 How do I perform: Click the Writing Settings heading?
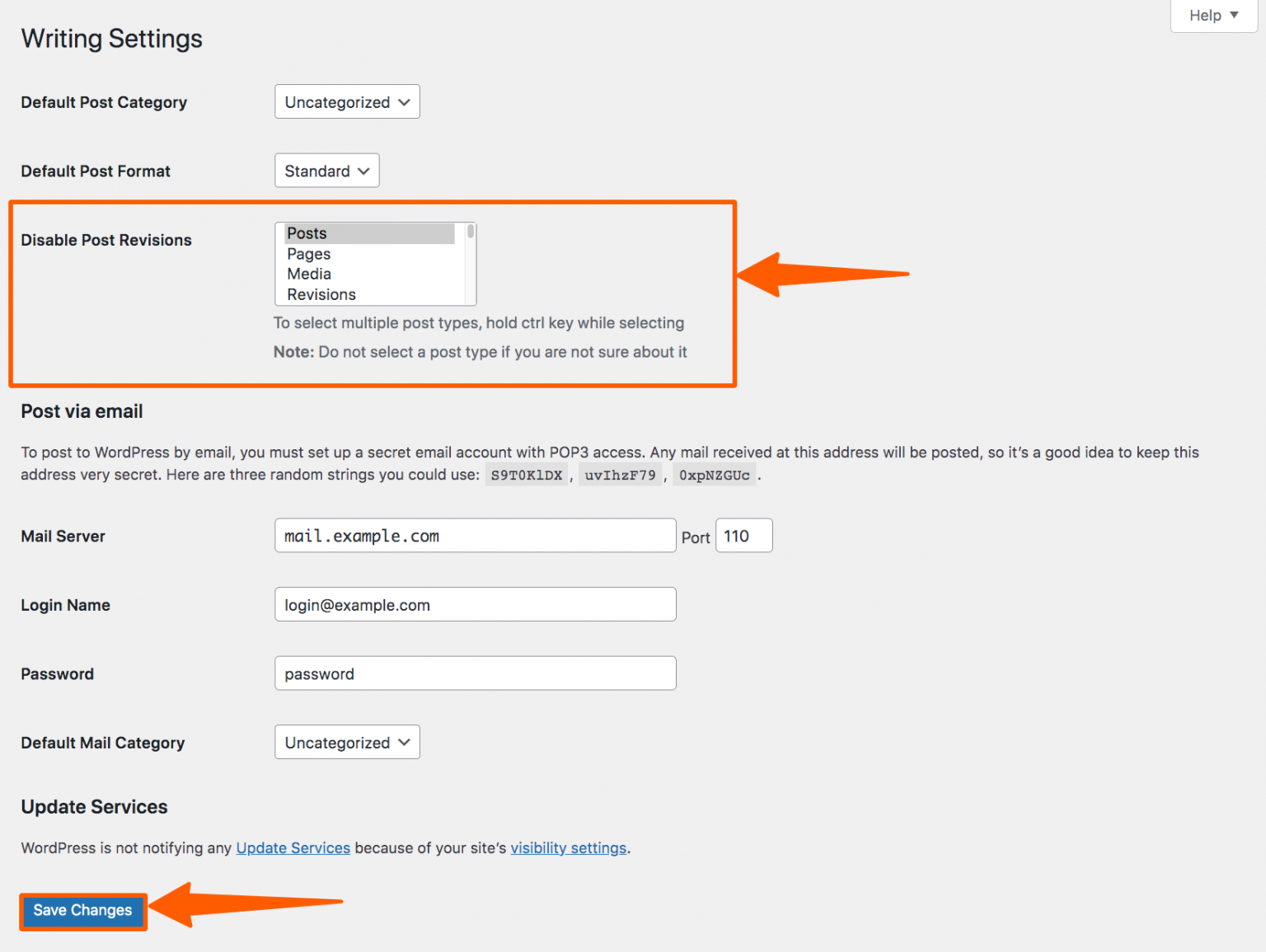[111, 38]
